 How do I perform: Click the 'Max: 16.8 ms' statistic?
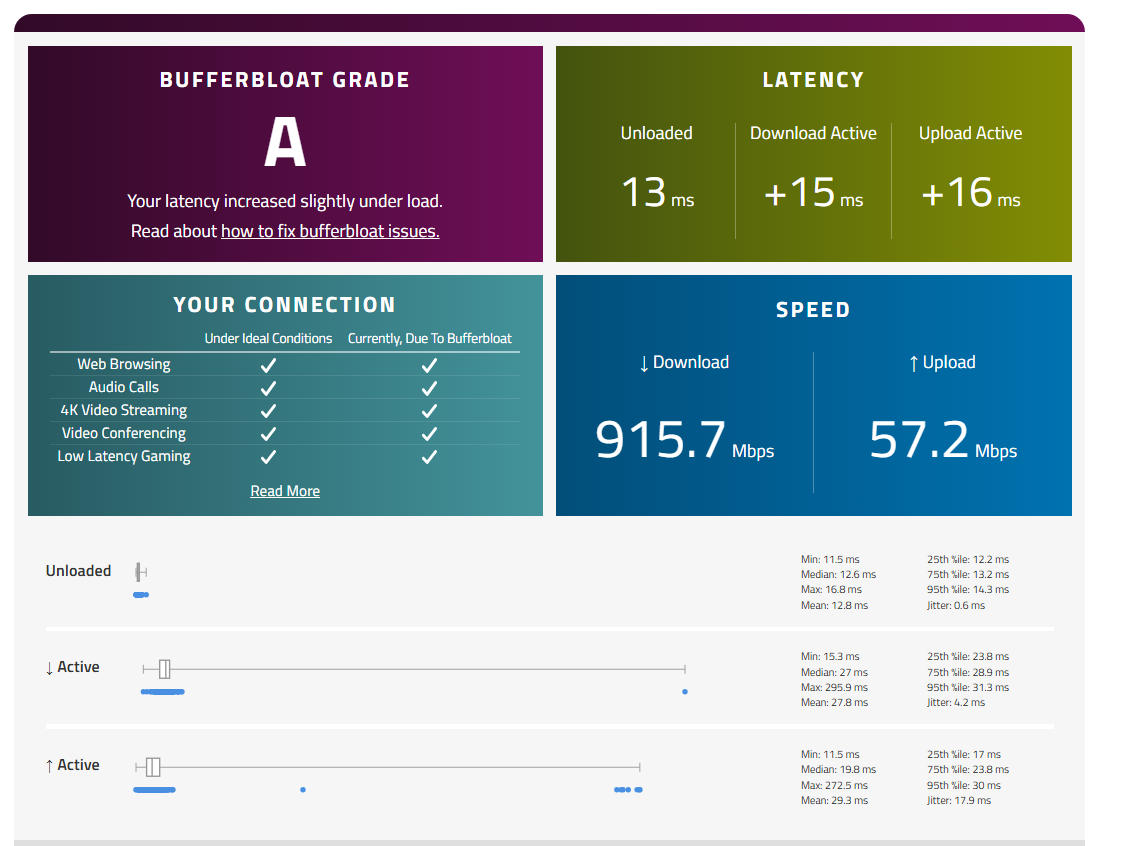(832, 589)
